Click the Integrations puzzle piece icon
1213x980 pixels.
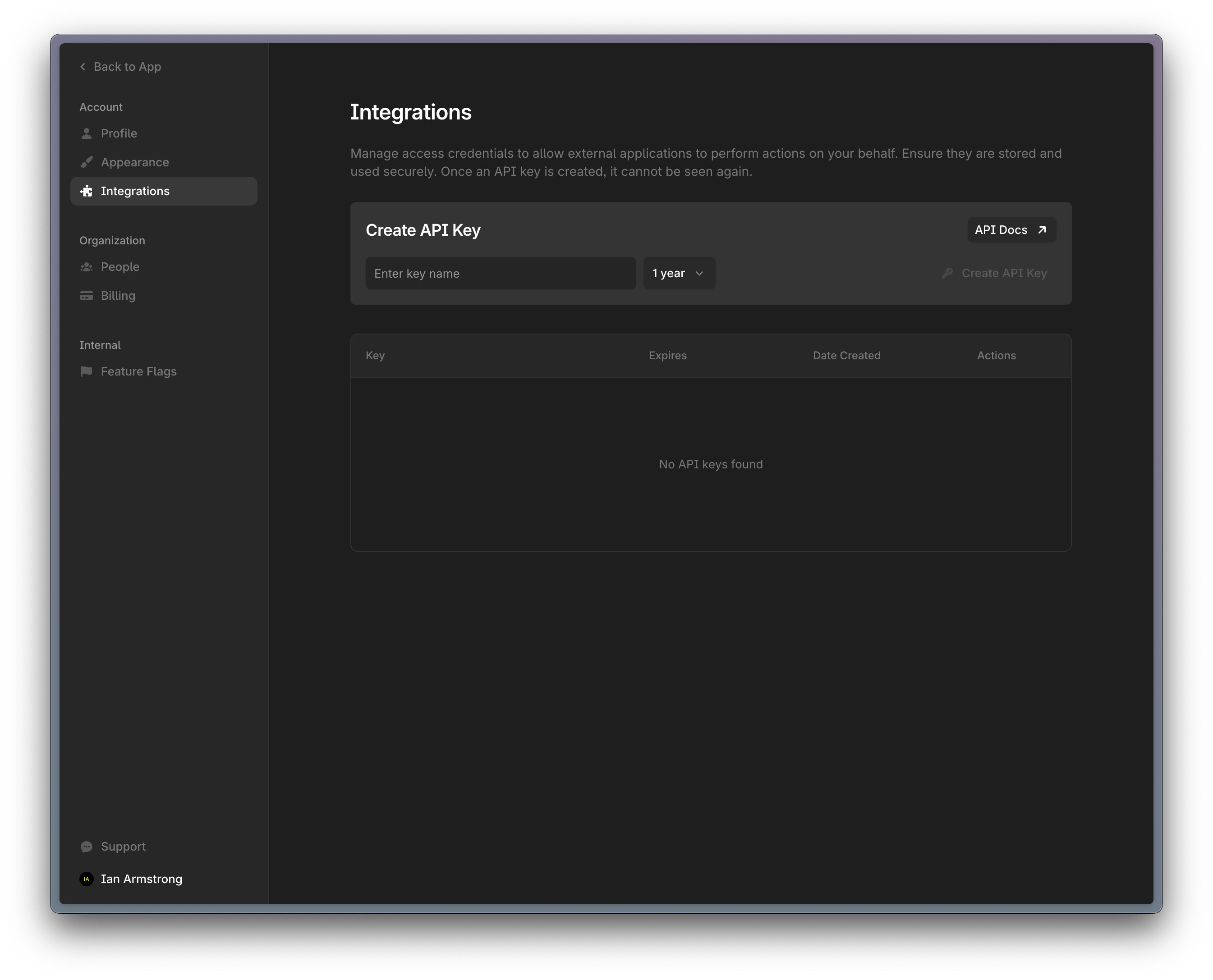[x=87, y=191]
